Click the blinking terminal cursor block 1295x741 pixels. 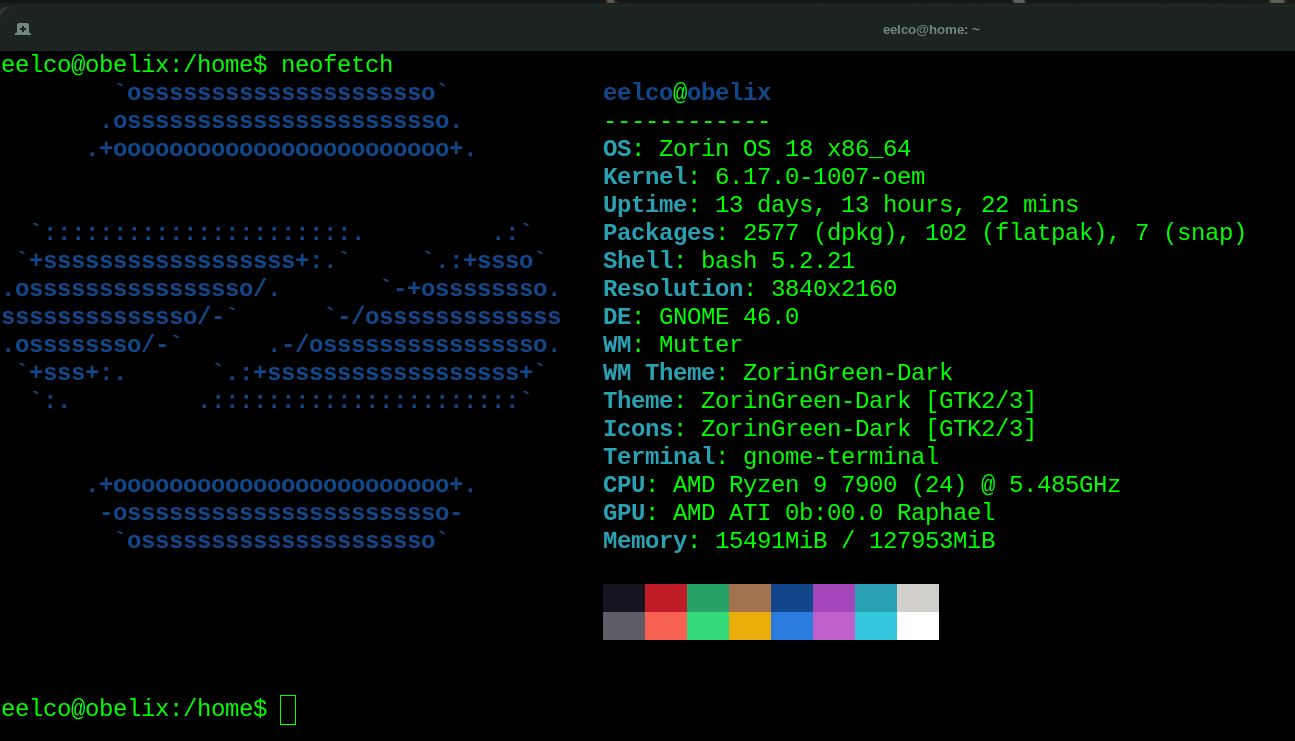pyautogui.click(x=289, y=709)
